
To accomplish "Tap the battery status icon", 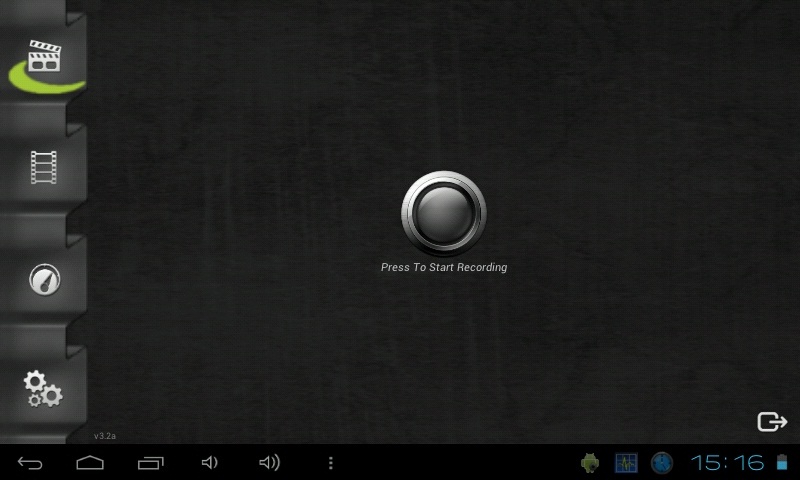I will 782,462.
